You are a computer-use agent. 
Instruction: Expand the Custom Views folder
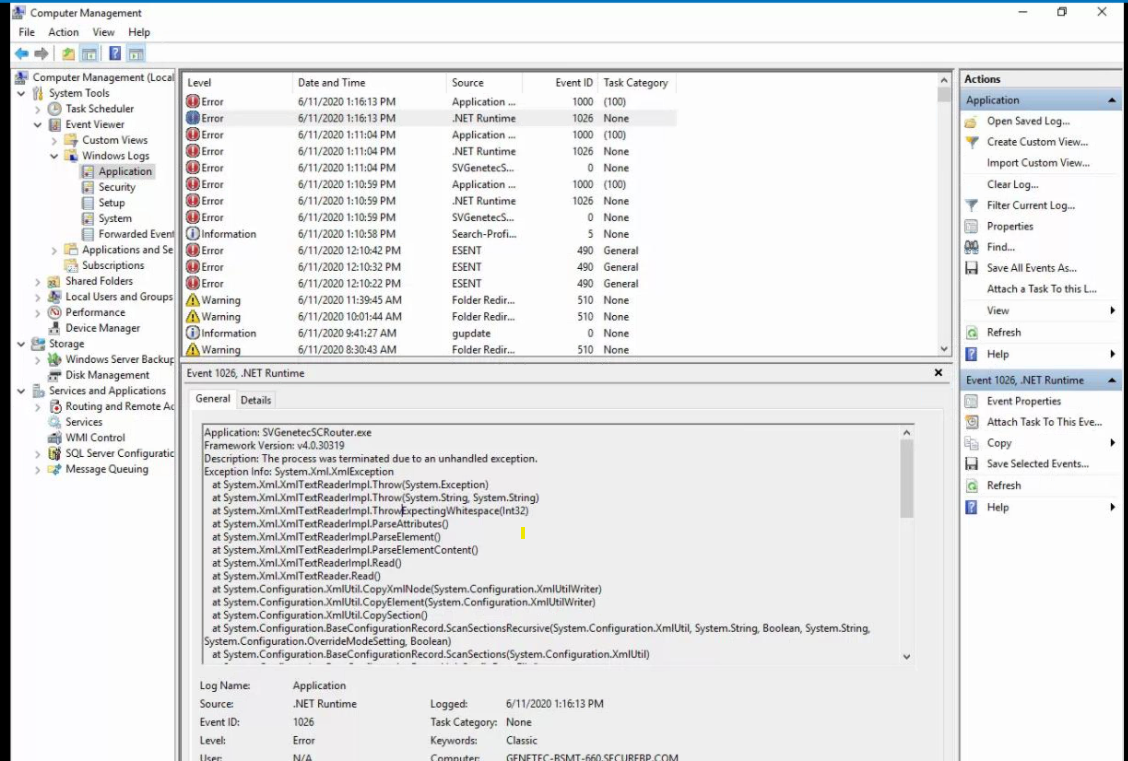point(55,141)
